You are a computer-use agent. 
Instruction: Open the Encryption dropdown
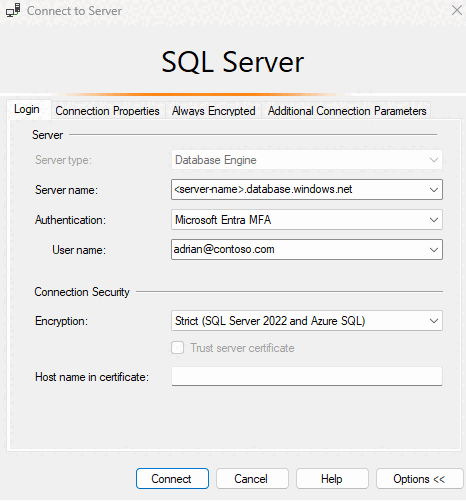[x=307, y=321]
